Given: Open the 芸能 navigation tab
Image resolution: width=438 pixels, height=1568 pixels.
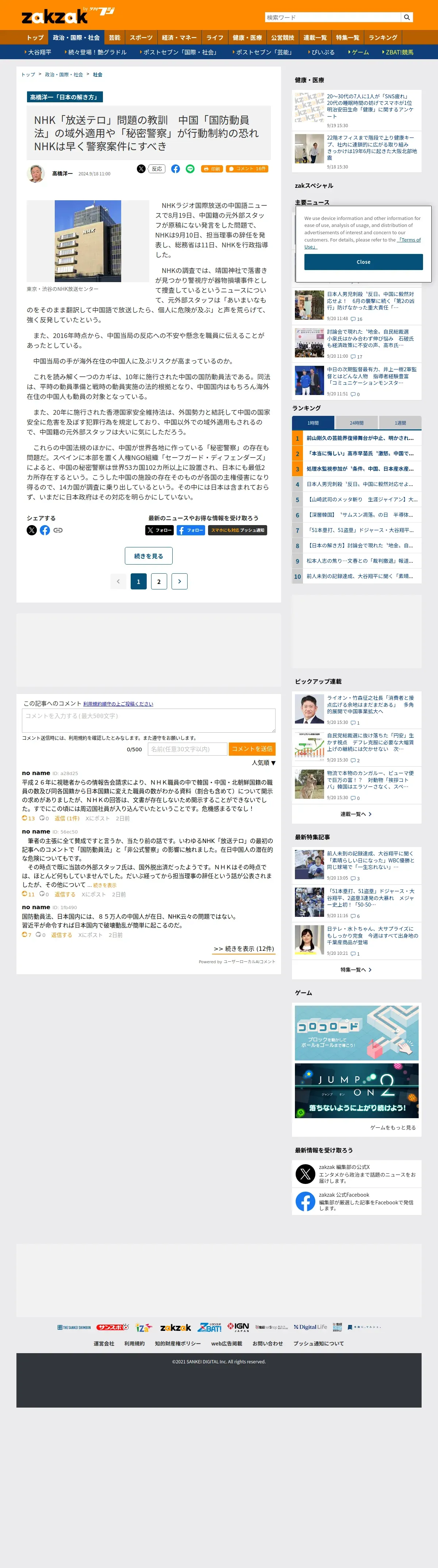Looking at the screenshot, I should 114,38.
